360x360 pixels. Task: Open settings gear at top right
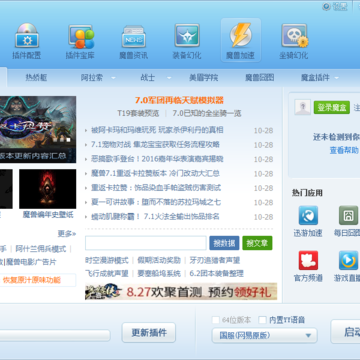pyautogui.click(x=326, y=6)
